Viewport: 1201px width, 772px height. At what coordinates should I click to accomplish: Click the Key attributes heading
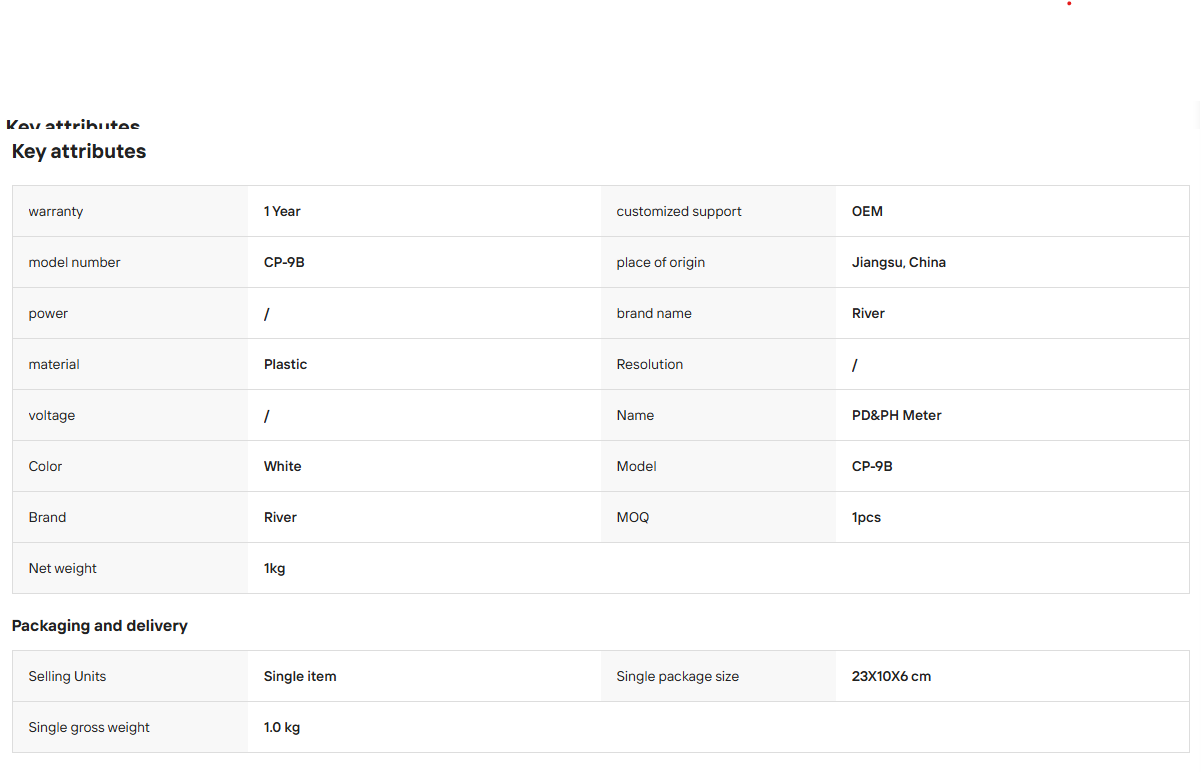[79, 151]
